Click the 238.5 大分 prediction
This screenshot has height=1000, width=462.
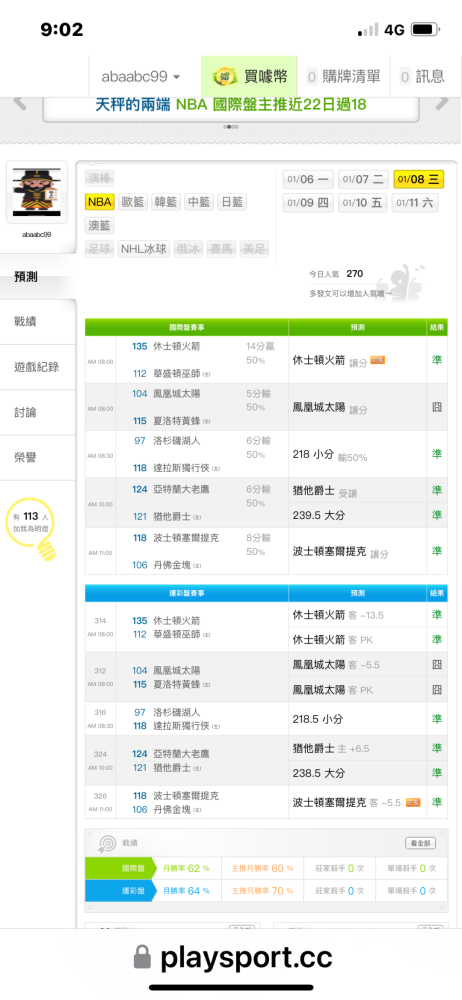(x=318, y=773)
